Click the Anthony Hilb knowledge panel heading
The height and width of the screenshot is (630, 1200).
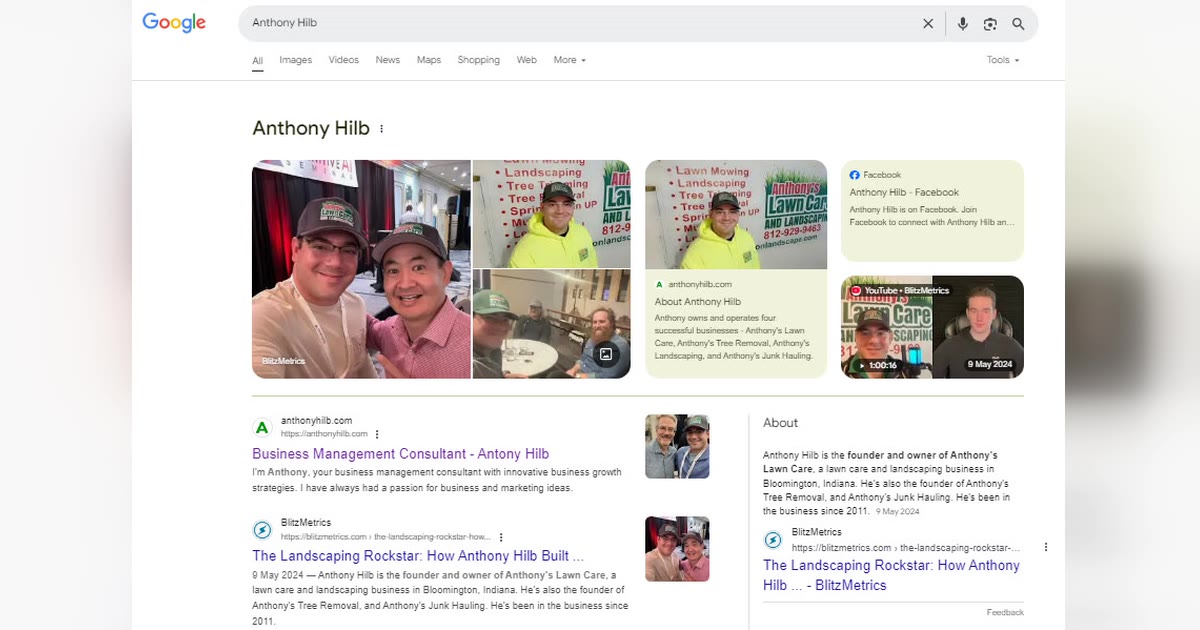[311, 129]
